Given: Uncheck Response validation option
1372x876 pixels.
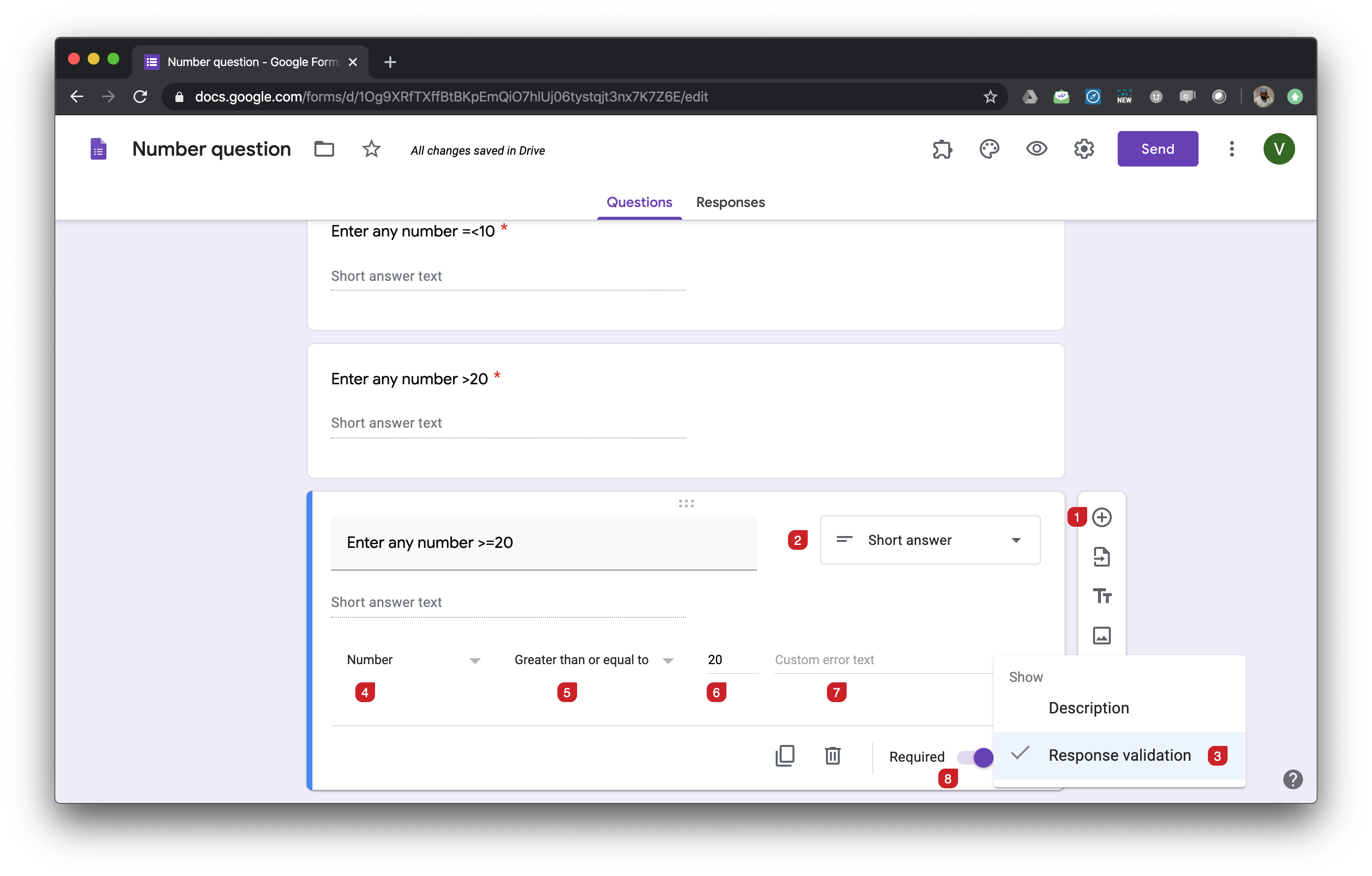Looking at the screenshot, I should (1119, 755).
